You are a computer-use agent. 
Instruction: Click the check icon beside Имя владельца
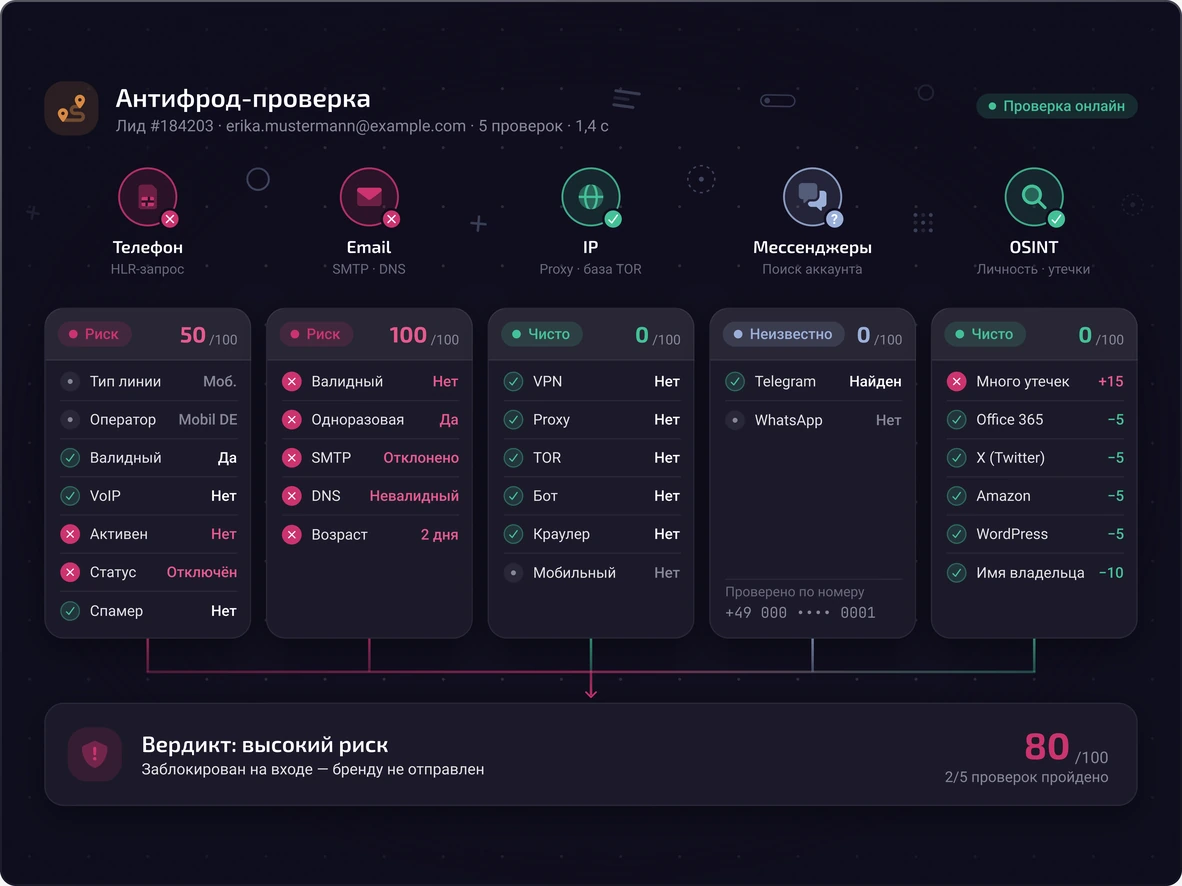tap(957, 572)
